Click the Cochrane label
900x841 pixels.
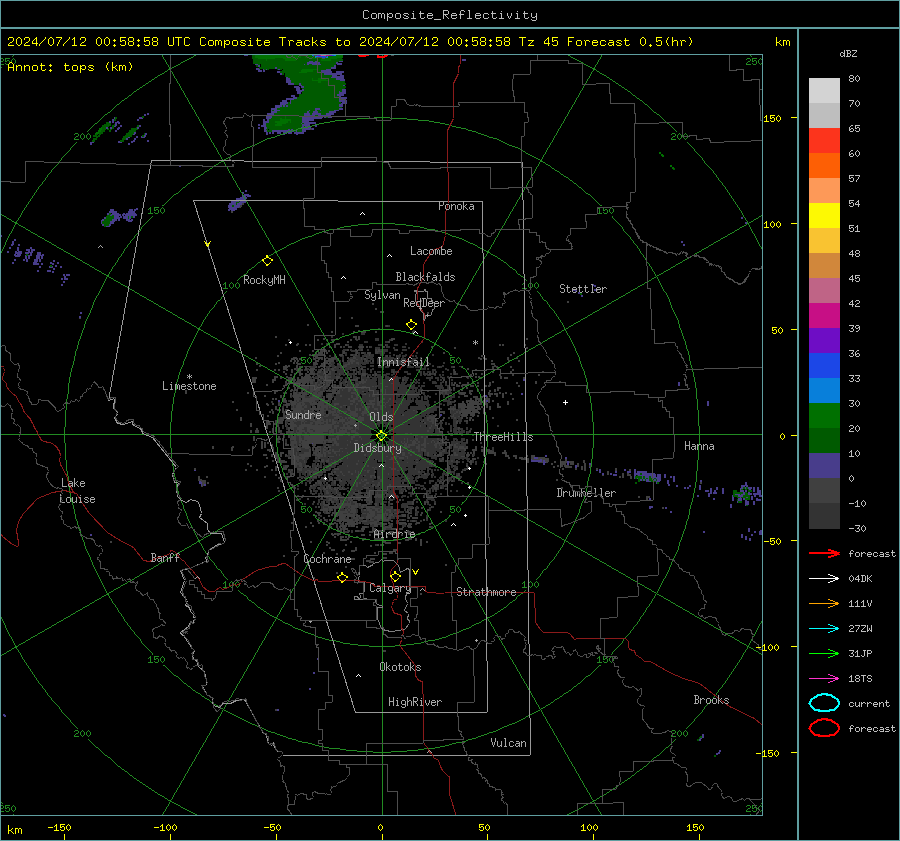pyautogui.click(x=327, y=559)
